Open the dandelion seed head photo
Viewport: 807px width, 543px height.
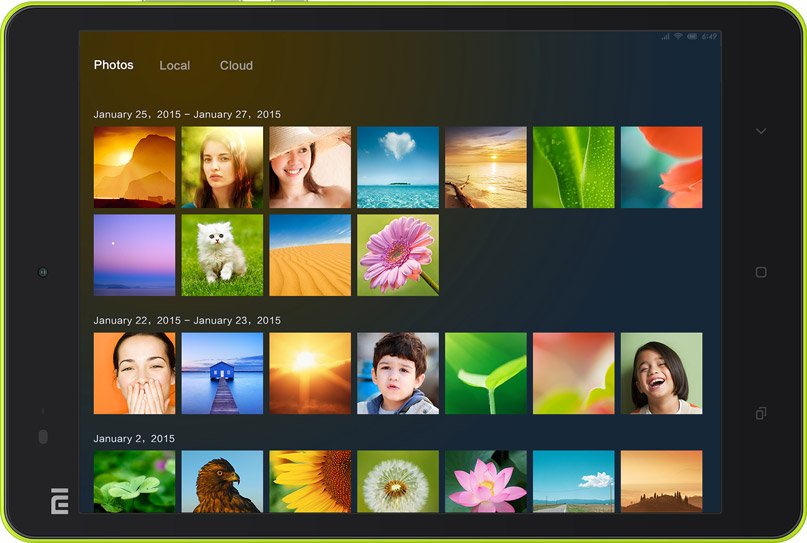(398, 481)
